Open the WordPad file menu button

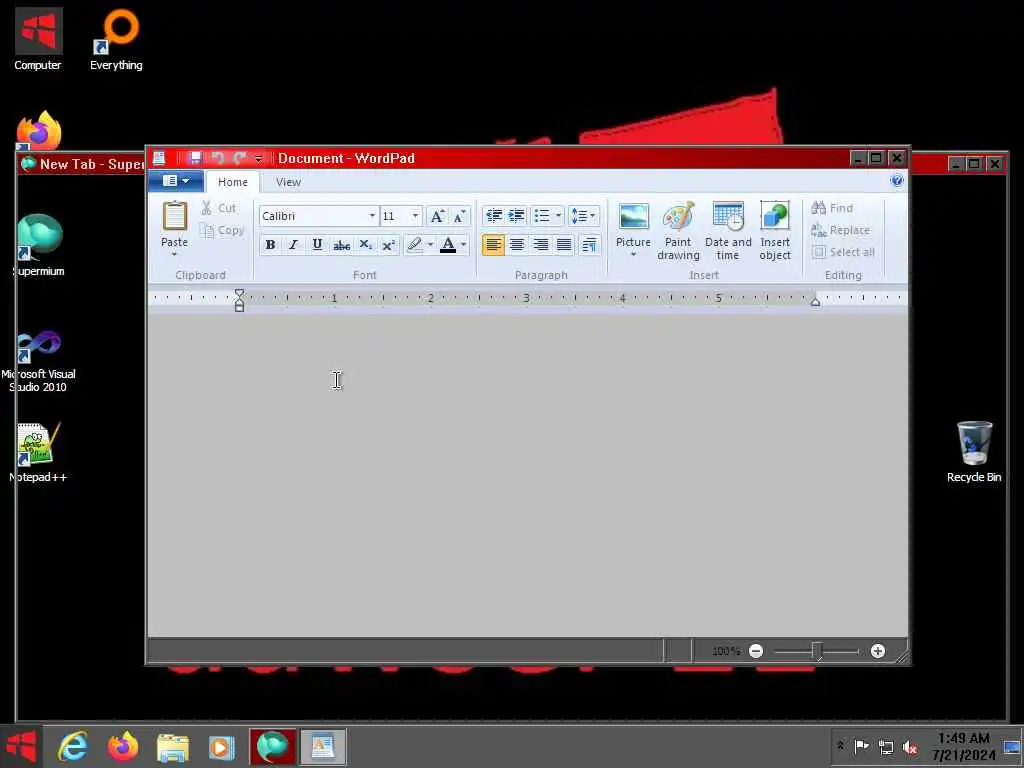pos(176,181)
